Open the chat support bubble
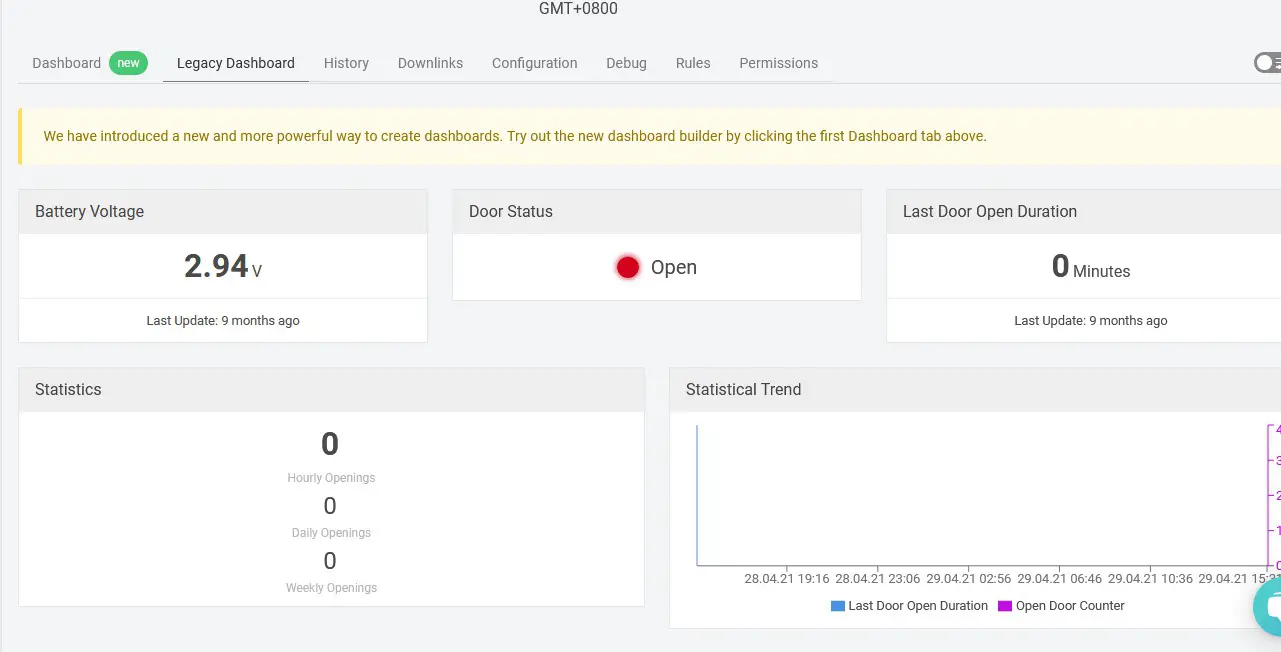Viewport: 1281px width, 652px height. tap(1270, 607)
